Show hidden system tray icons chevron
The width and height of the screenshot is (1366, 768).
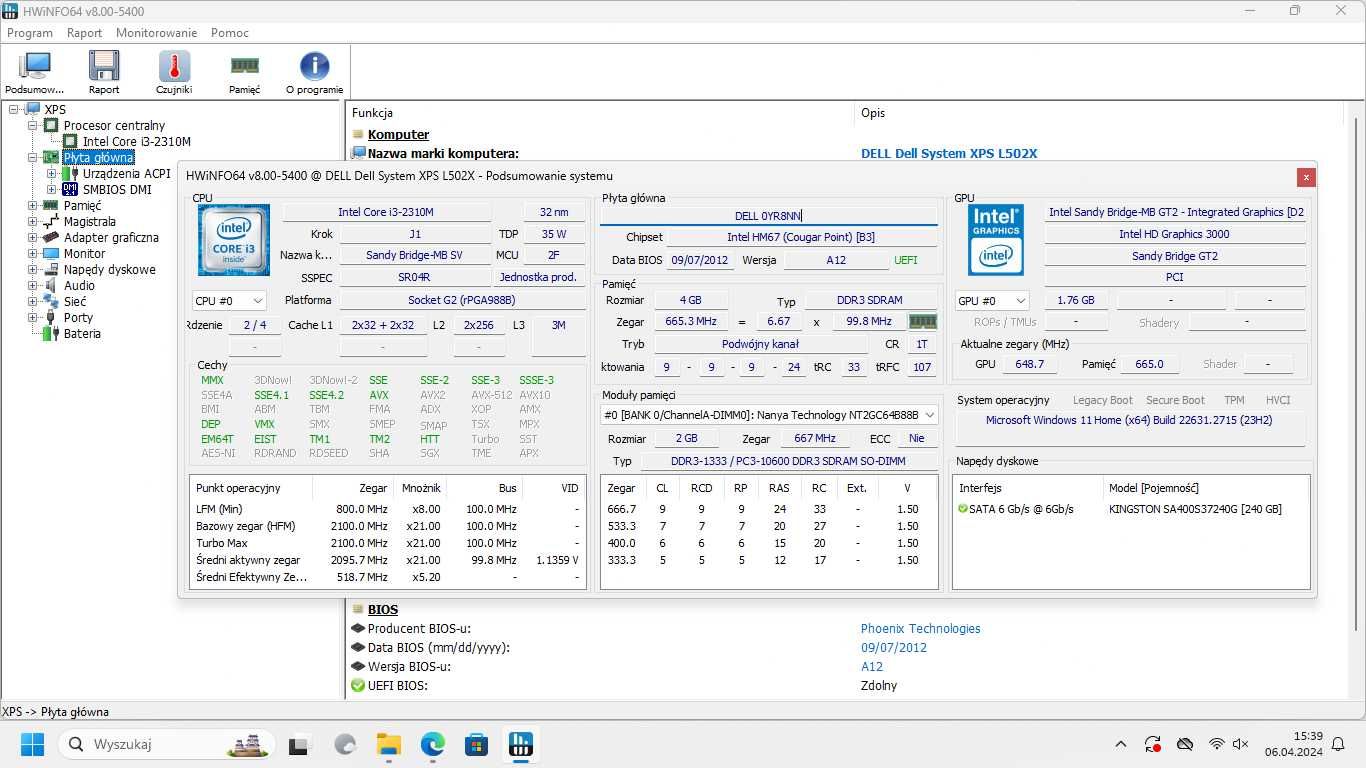tap(1121, 745)
